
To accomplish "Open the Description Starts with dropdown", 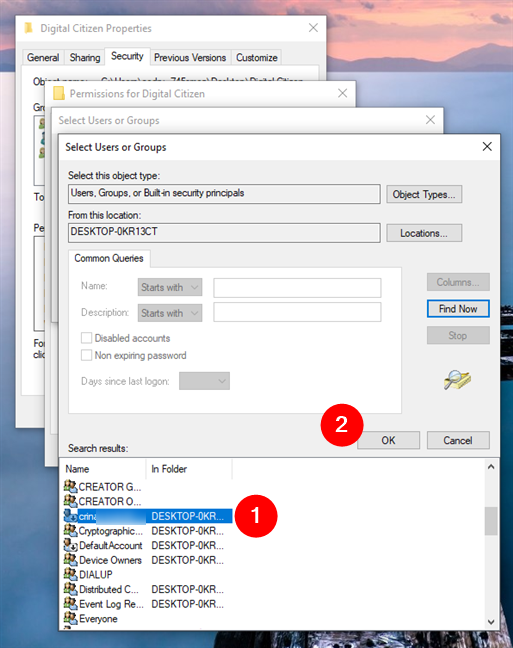I will coord(170,313).
